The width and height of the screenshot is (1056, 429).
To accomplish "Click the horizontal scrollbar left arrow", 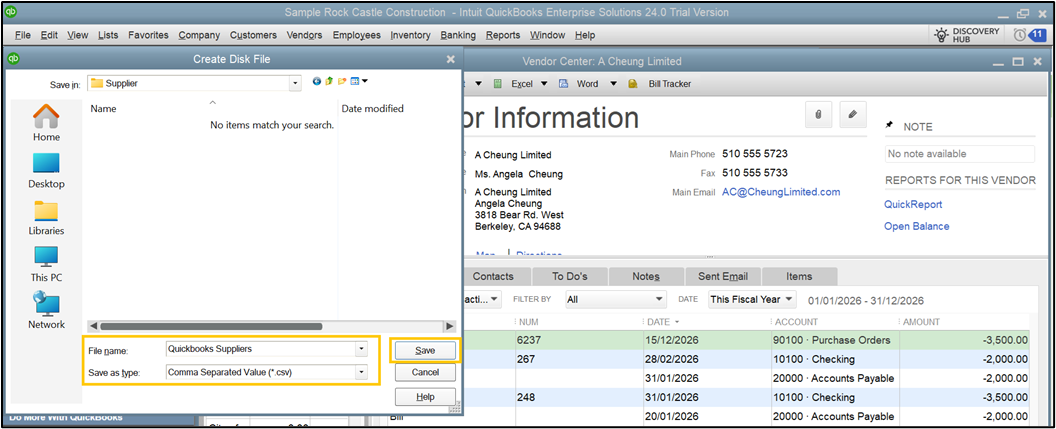I will click(x=94, y=326).
